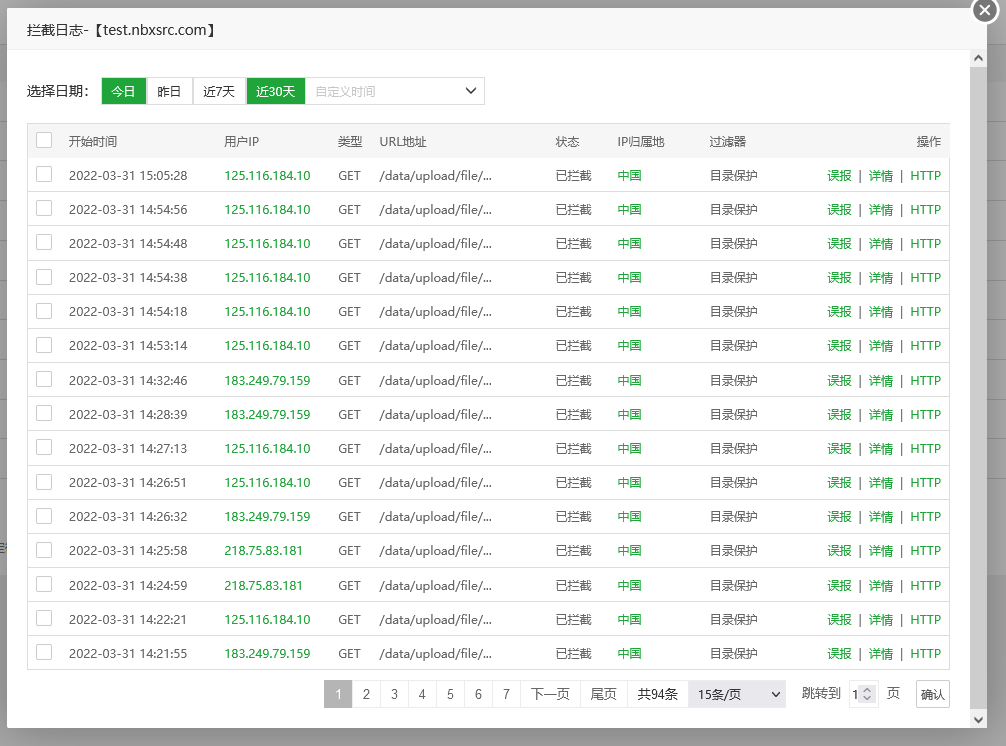
Task: Tick the checkbox for 14:54:38 entry
Action: [x=44, y=276]
